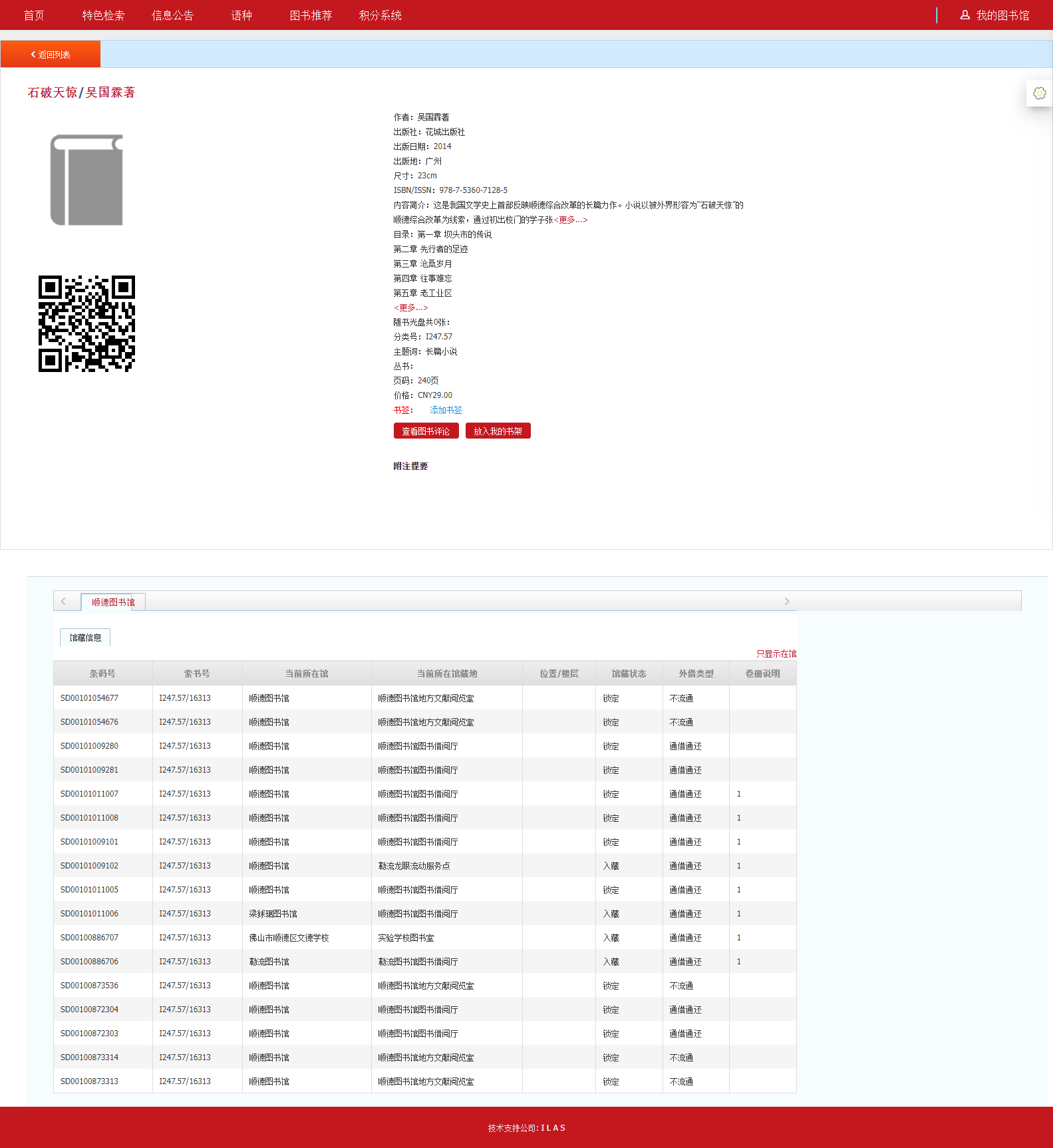Viewport: 1053px width, 1148px height.
Task: Click the 条码号 column header
Action: pyautogui.click(x=102, y=673)
